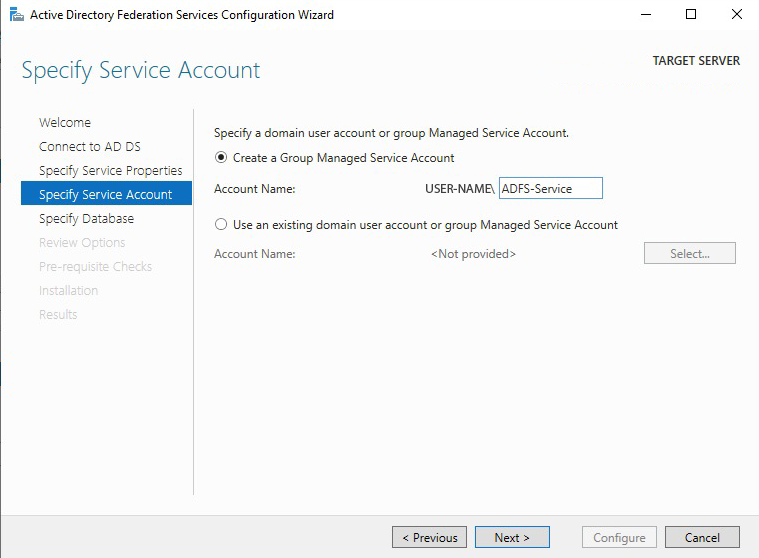Click Pre-requisite Checks in sidebar
This screenshot has width=759, height=558.
point(95,267)
